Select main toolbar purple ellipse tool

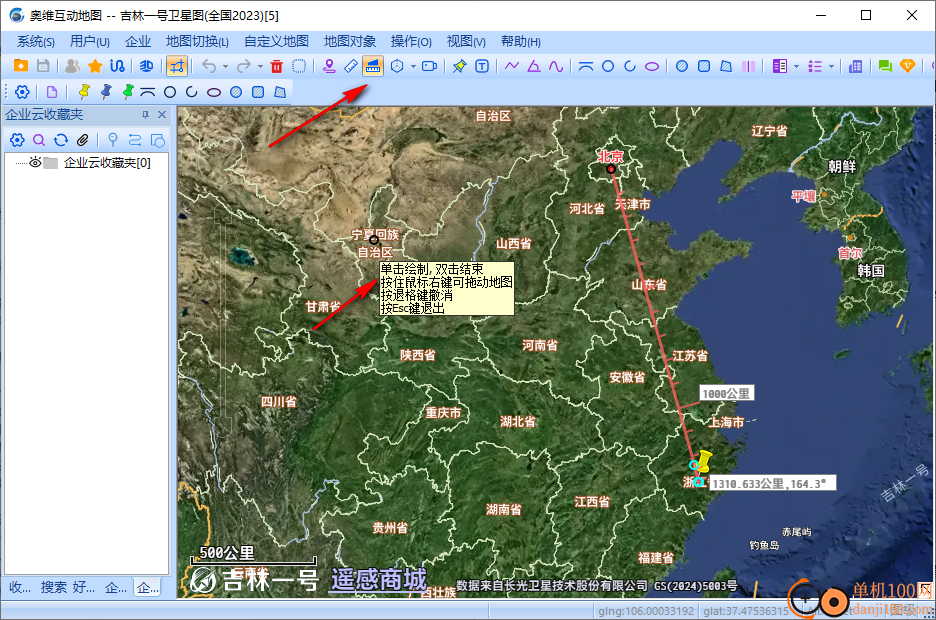[652, 66]
